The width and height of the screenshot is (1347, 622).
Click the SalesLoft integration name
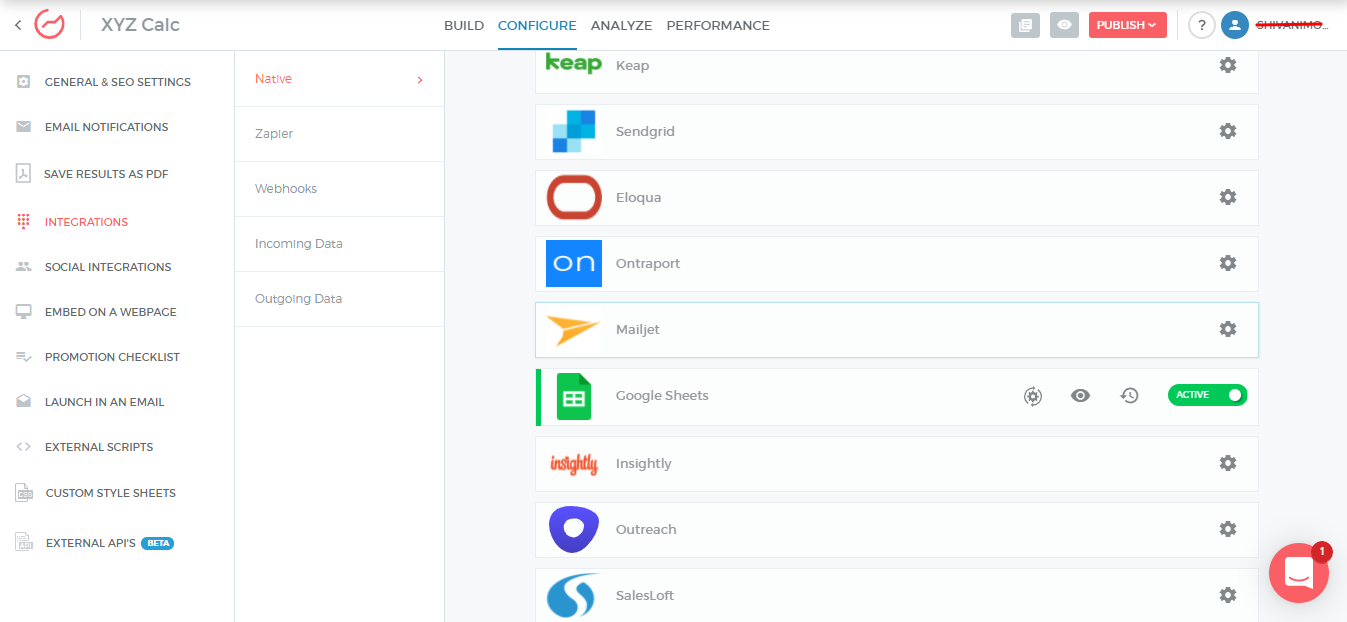[x=645, y=595]
